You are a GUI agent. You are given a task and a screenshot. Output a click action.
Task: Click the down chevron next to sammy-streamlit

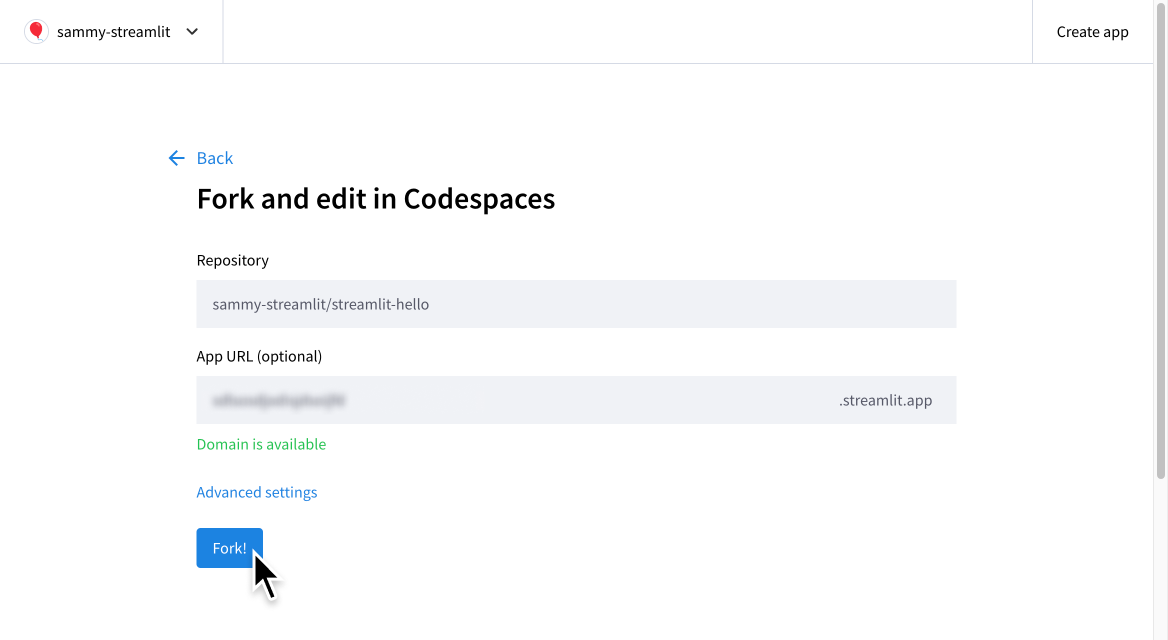point(191,31)
